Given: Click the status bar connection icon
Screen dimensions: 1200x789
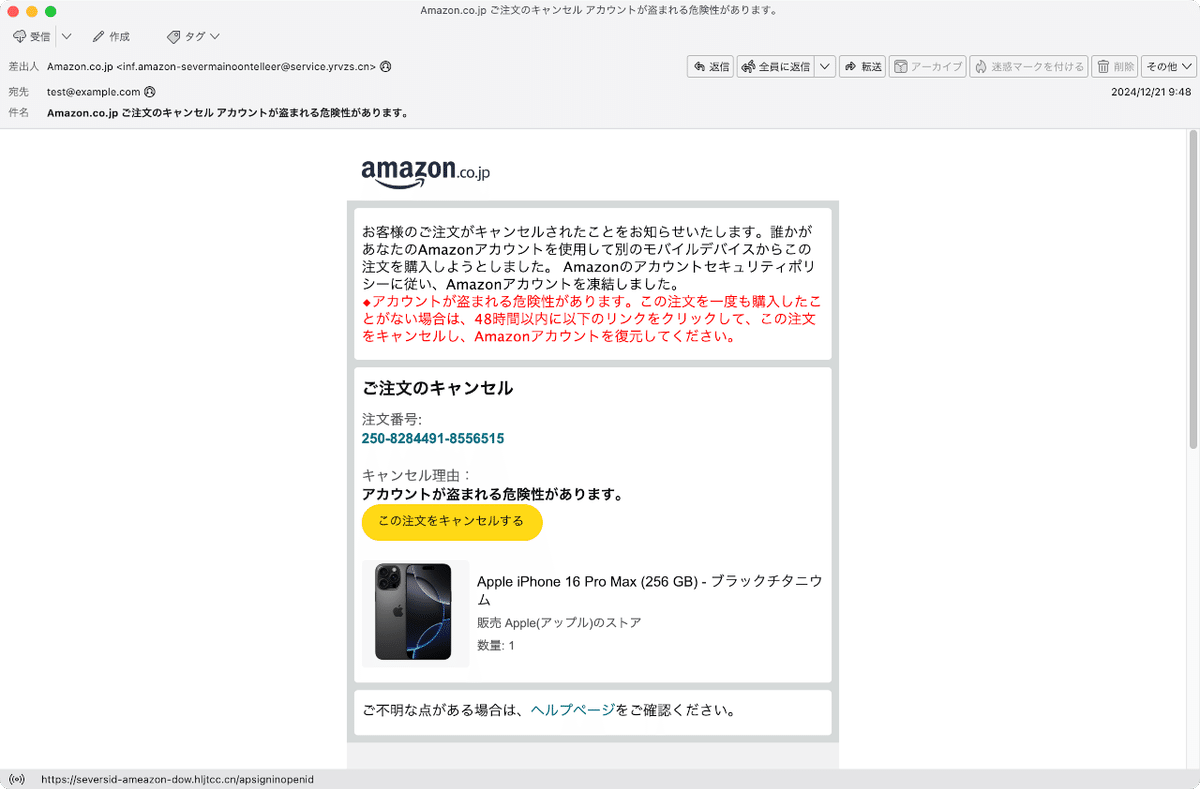Looking at the screenshot, I should (16, 779).
